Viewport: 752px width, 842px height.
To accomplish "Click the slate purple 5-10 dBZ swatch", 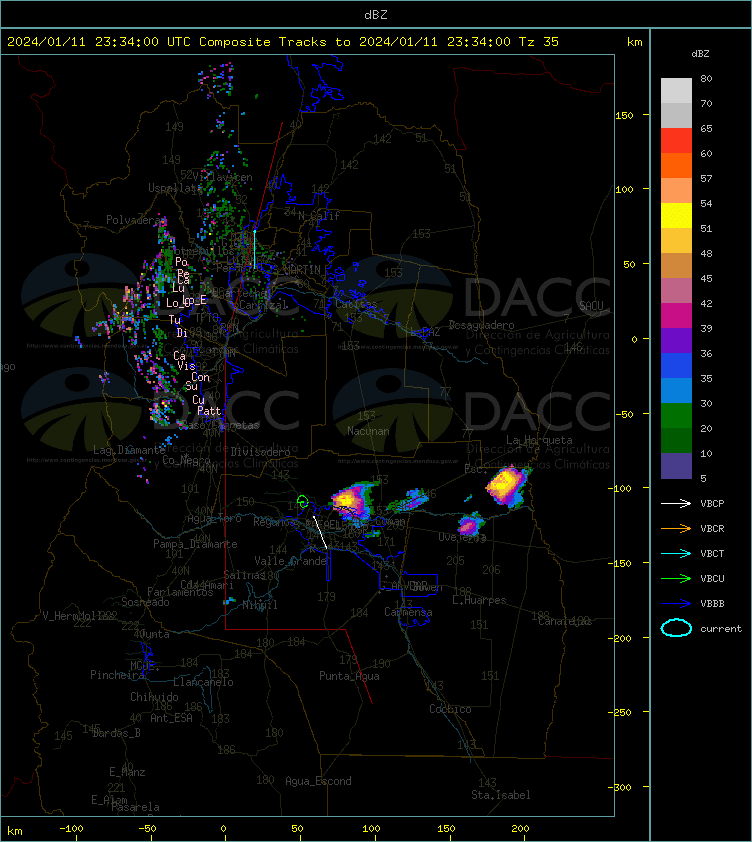I will 676,466.
